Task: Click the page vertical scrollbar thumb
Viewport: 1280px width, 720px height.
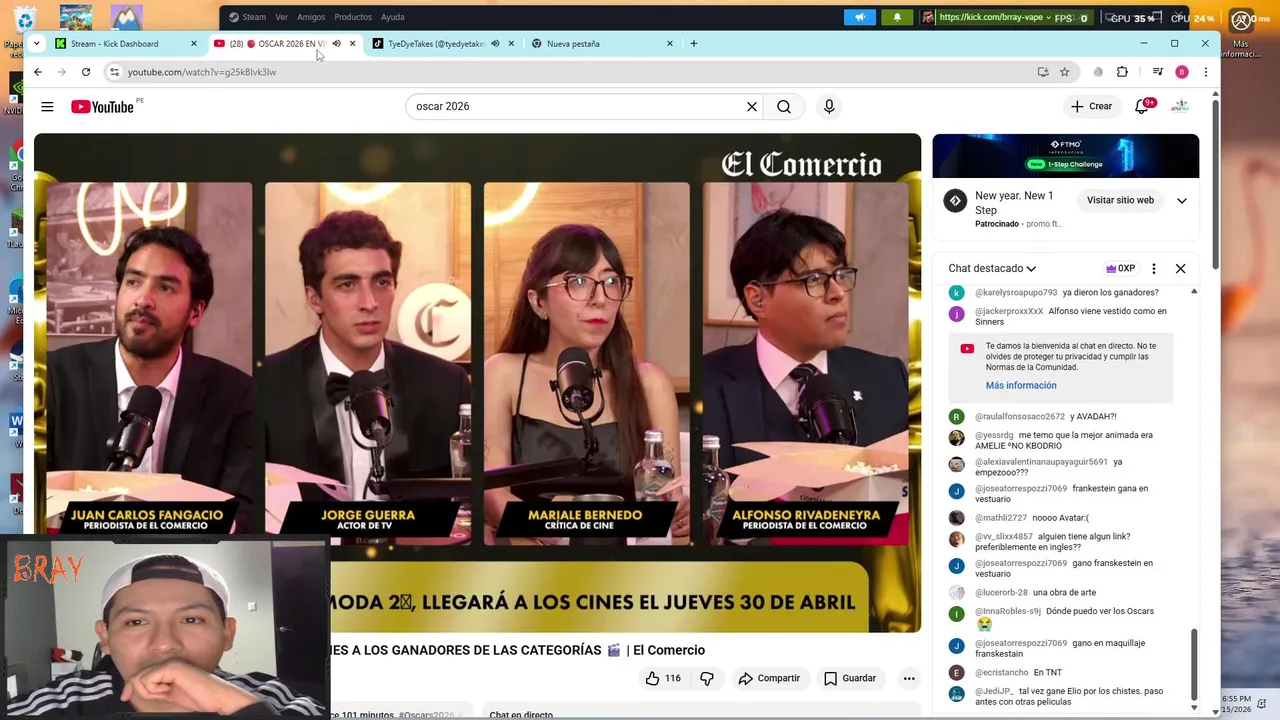Action: coord(1215,183)
